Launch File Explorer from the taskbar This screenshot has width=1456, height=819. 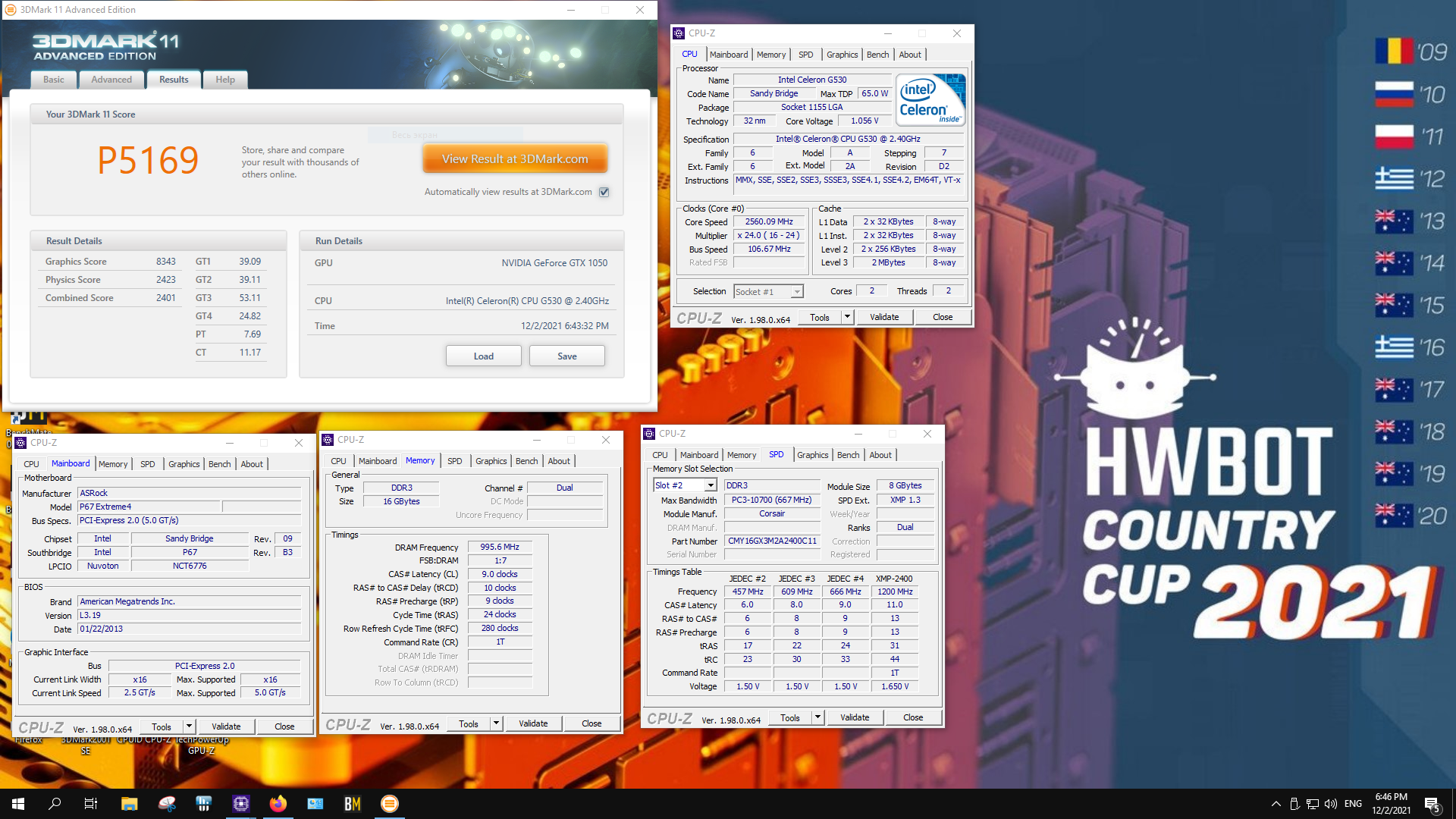[x=129, y=804]
